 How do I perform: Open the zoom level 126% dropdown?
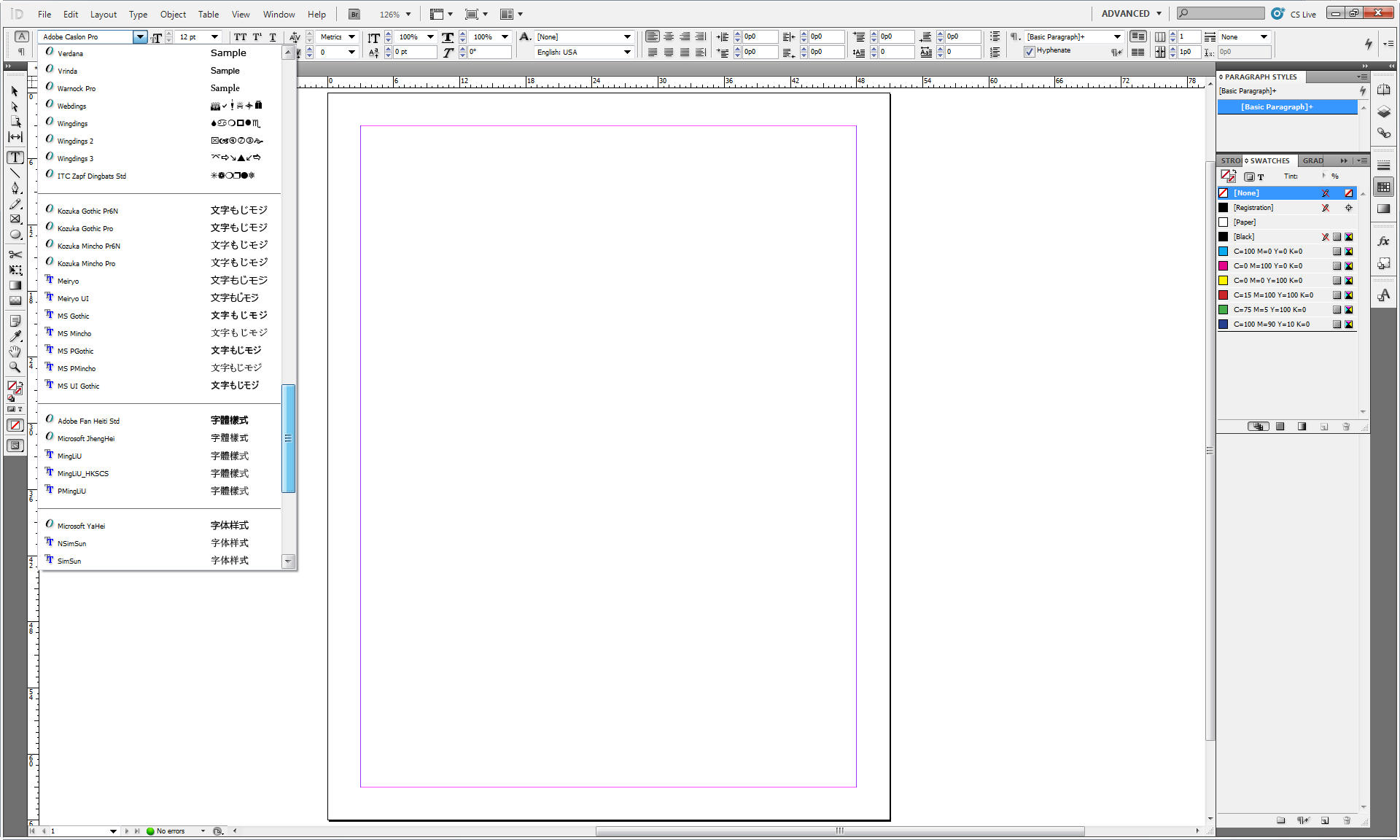pos(408,14)
